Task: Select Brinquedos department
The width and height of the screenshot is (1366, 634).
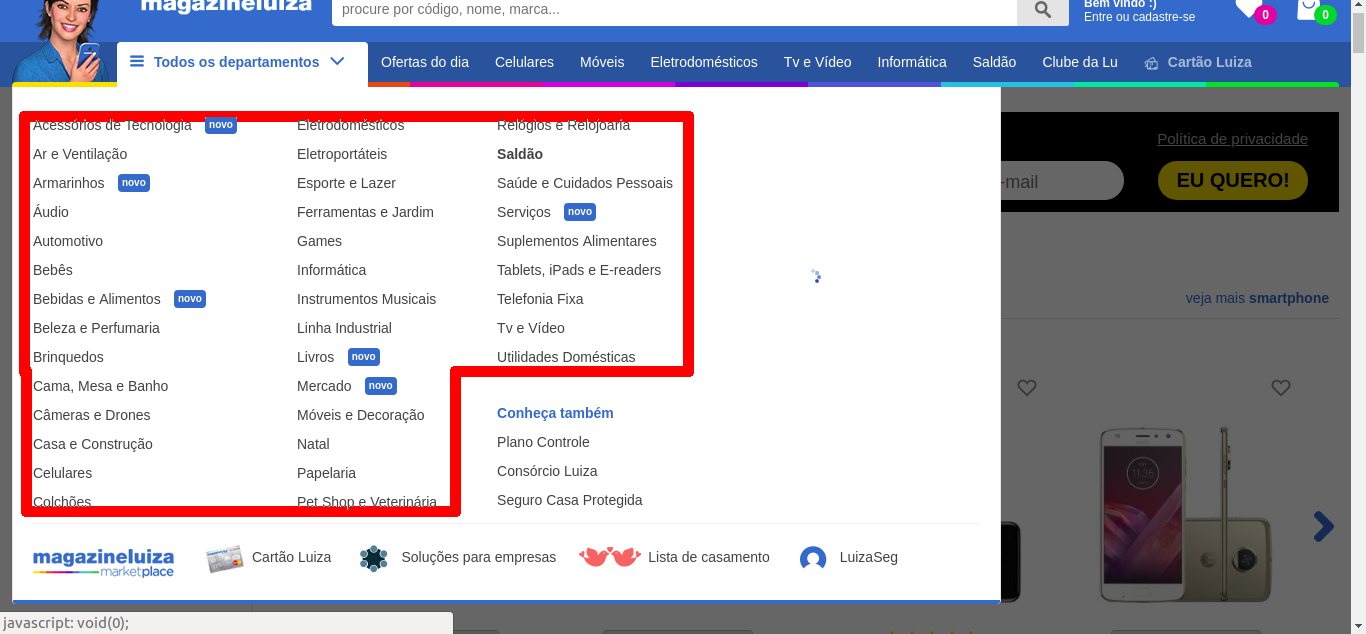Action: pyautogui.click(x=68, y=357)
